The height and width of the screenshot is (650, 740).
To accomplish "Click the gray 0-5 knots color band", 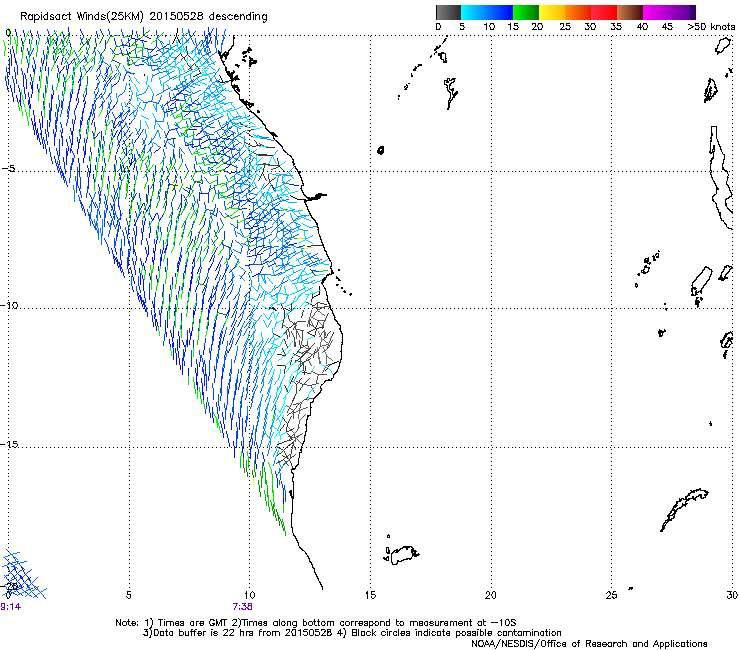I will click(448, 12).
